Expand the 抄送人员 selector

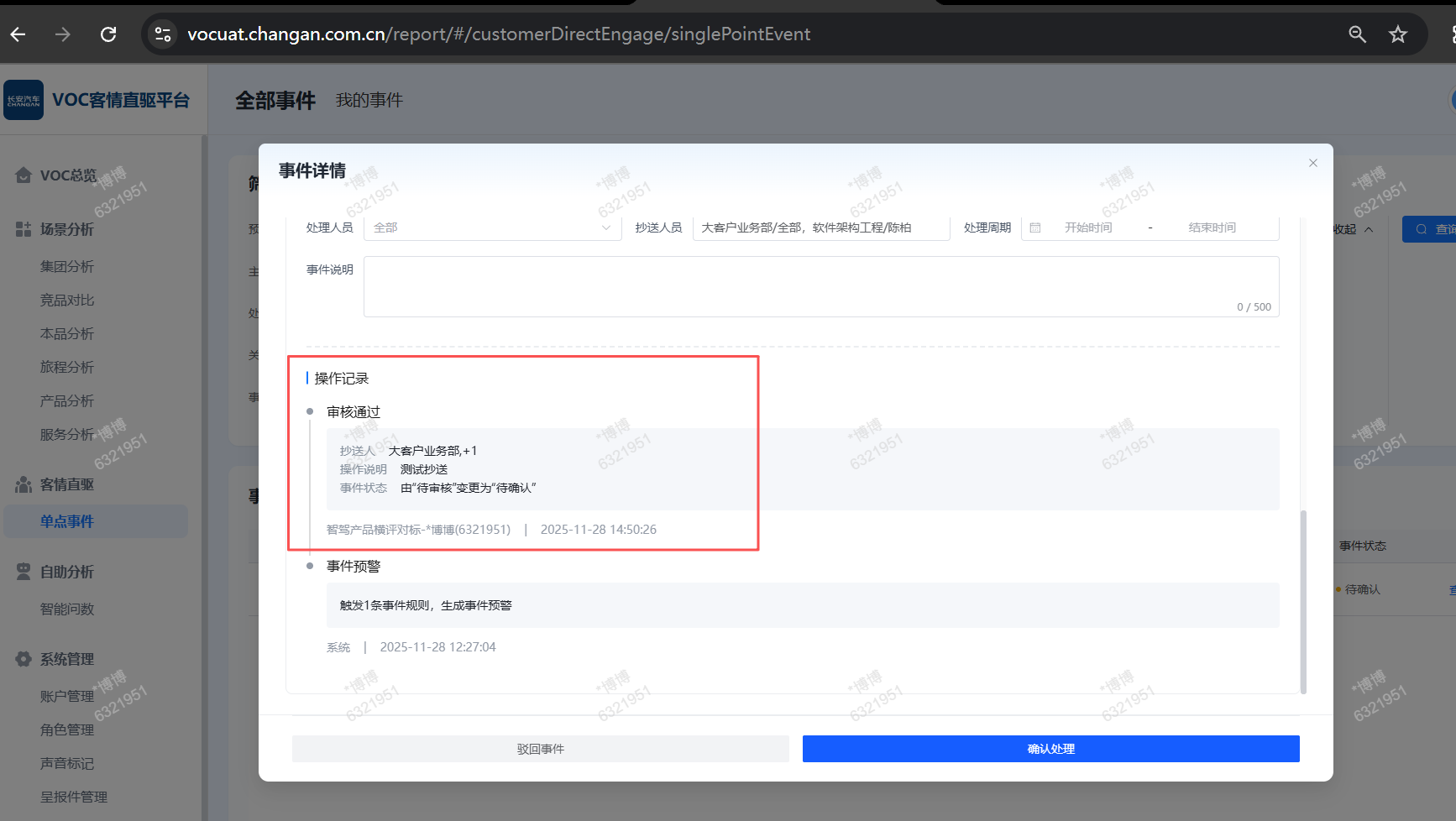click(820, 227)
